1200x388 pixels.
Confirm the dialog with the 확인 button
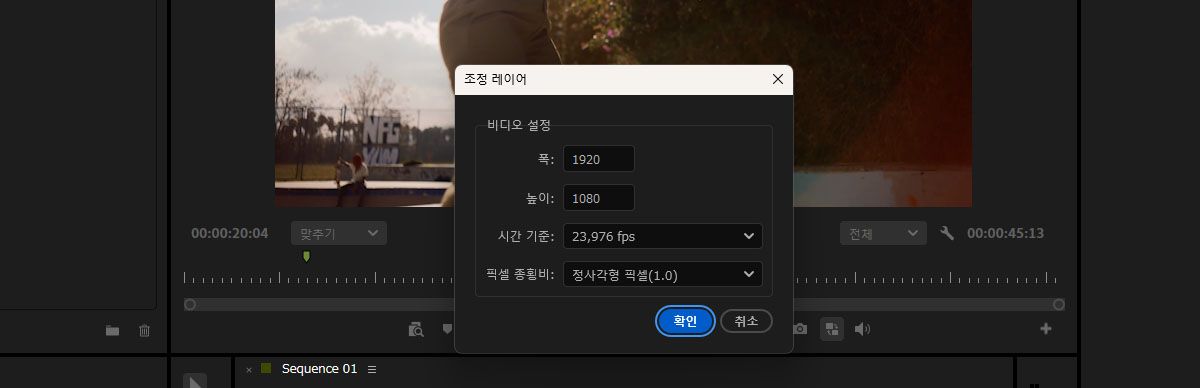pyautogui.click(x=685, y=321)
